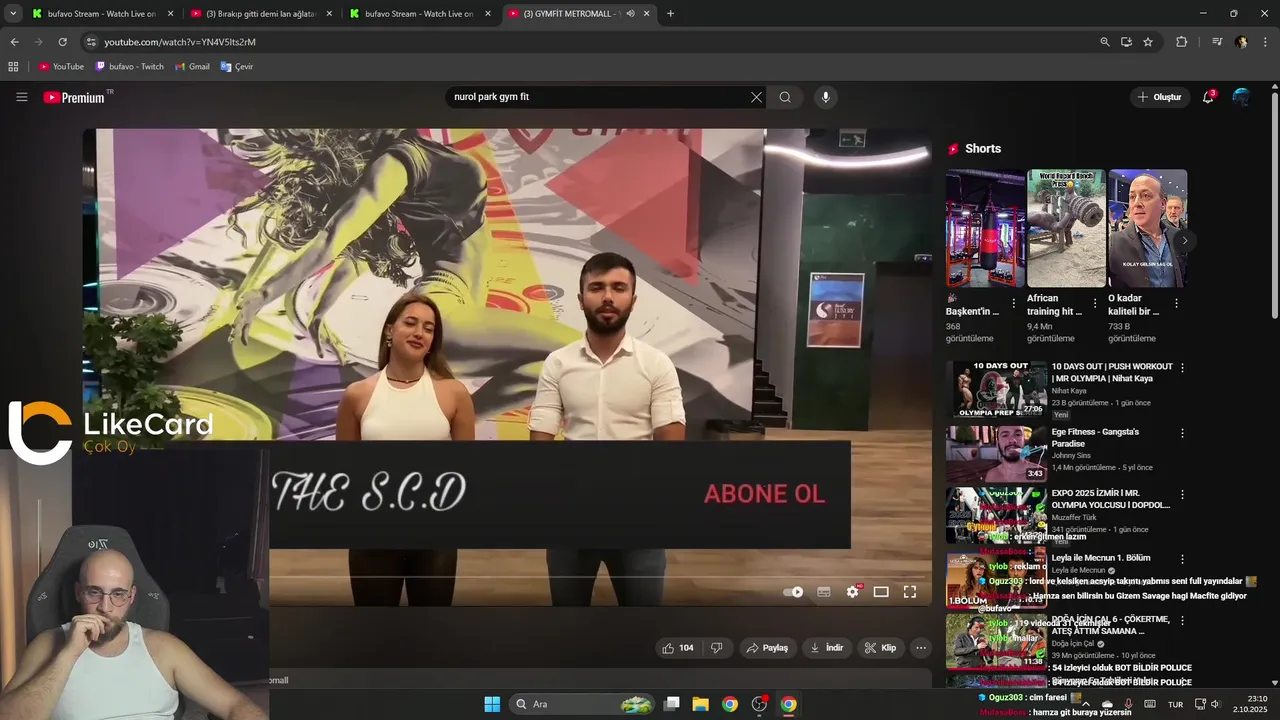Go to YouTube Premium home logo

[x=74, y=97]
